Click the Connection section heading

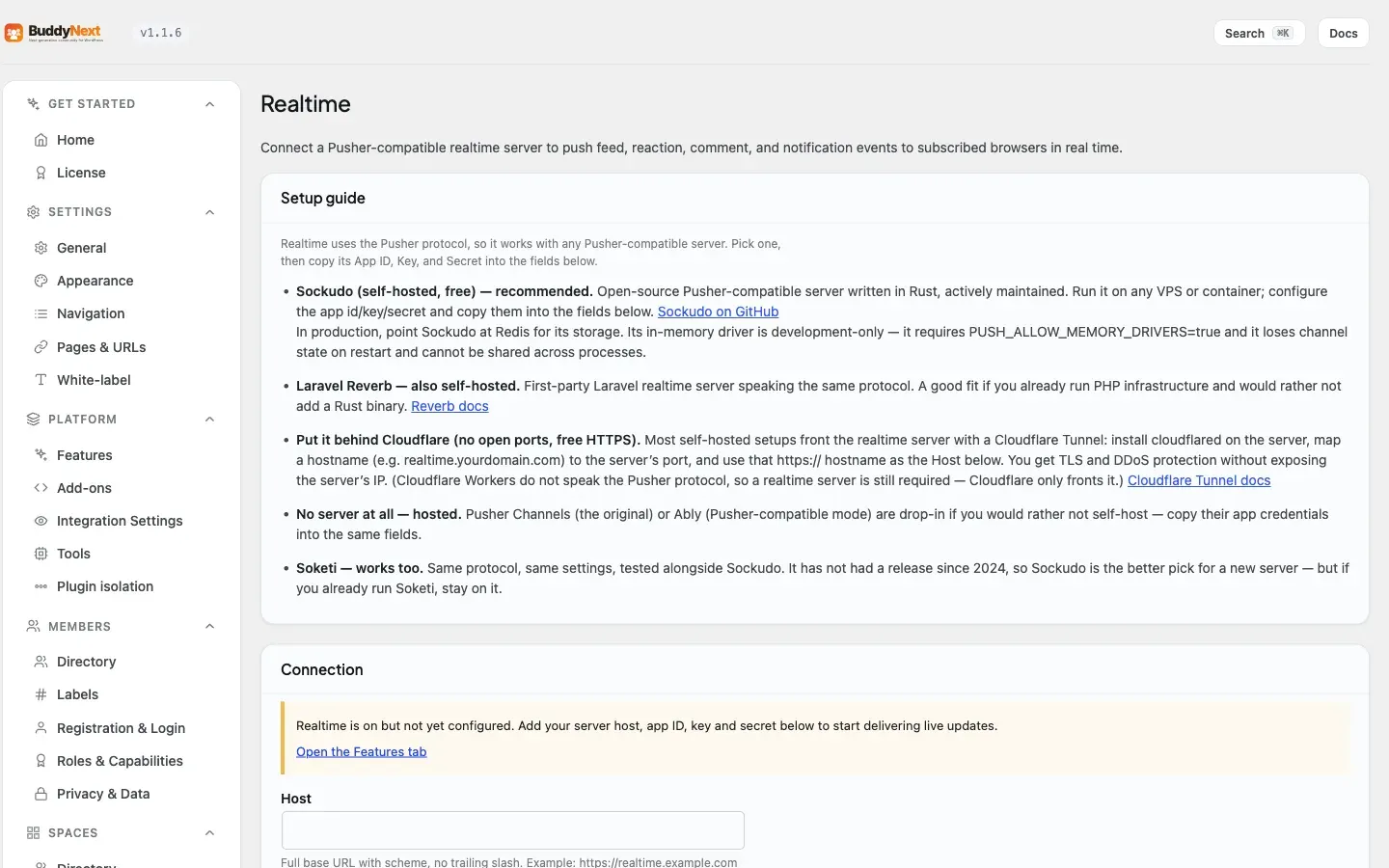tap(322, 669)
